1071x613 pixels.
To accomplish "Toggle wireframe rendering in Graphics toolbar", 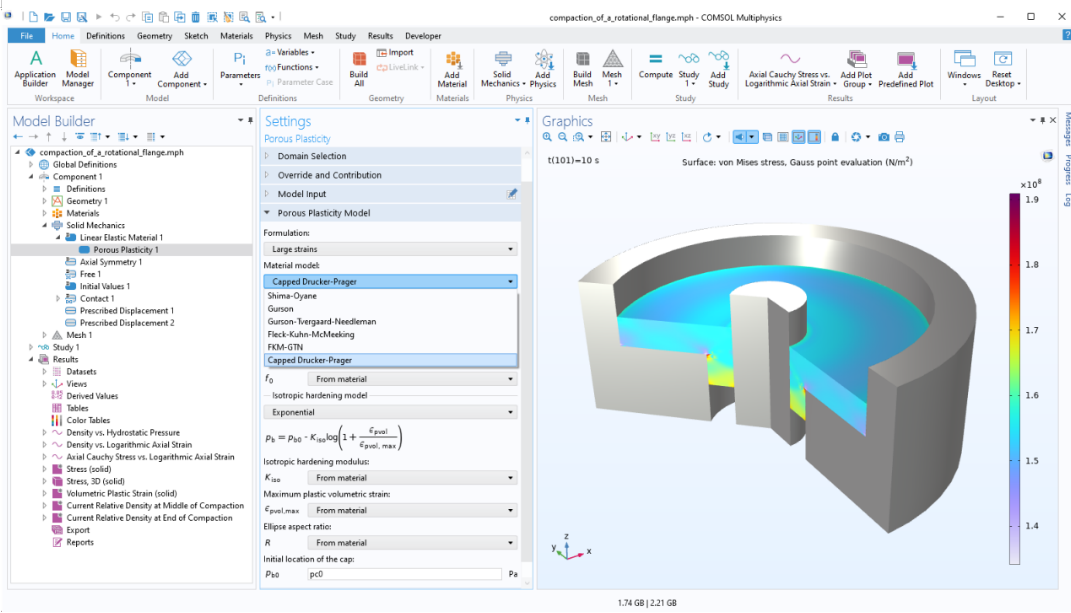I will 783,137.
